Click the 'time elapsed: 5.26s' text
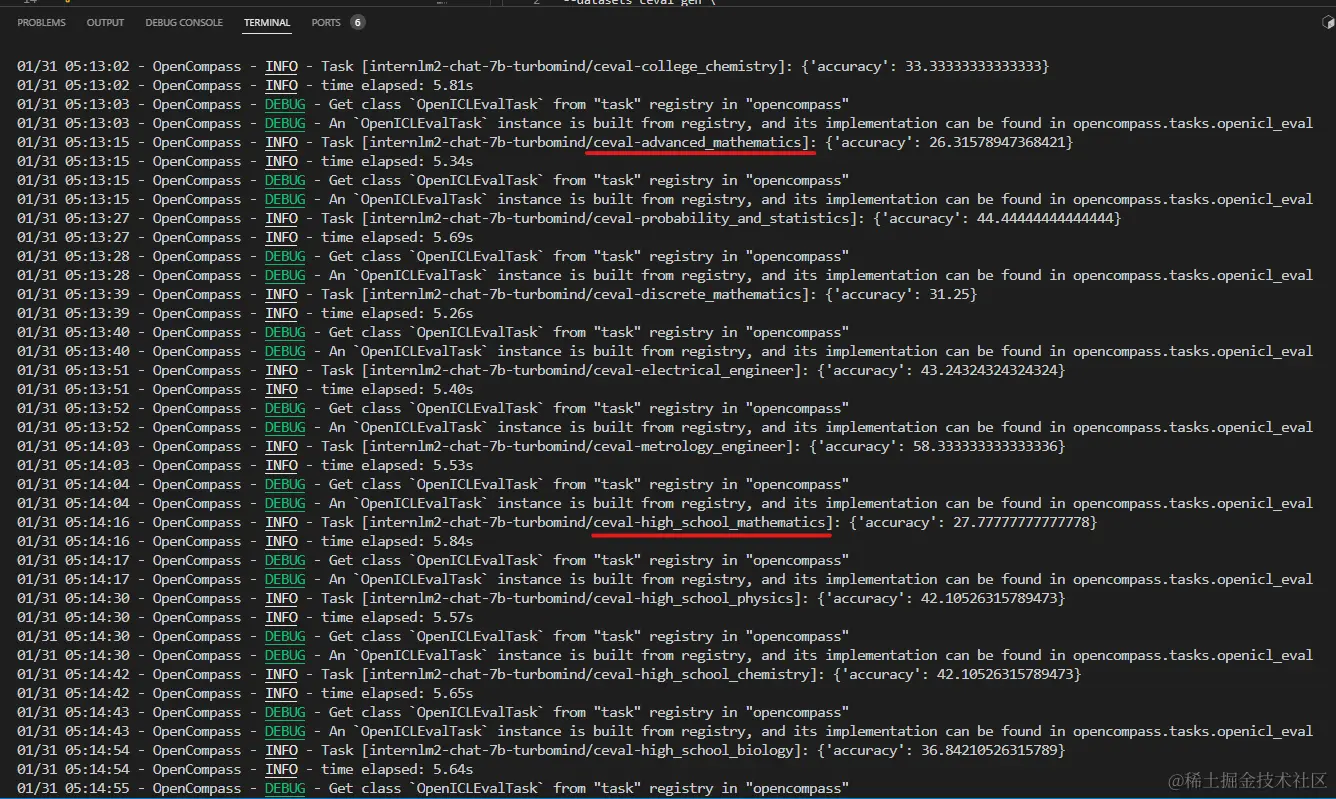The height and width of the screenshot is (799, 1336). [397, 313]
